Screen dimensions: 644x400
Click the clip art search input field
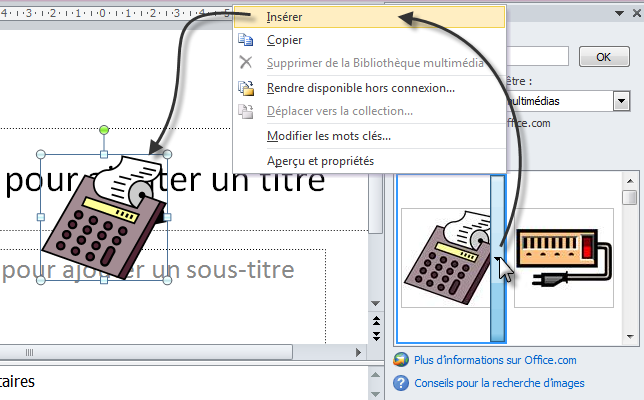[537, 56]
